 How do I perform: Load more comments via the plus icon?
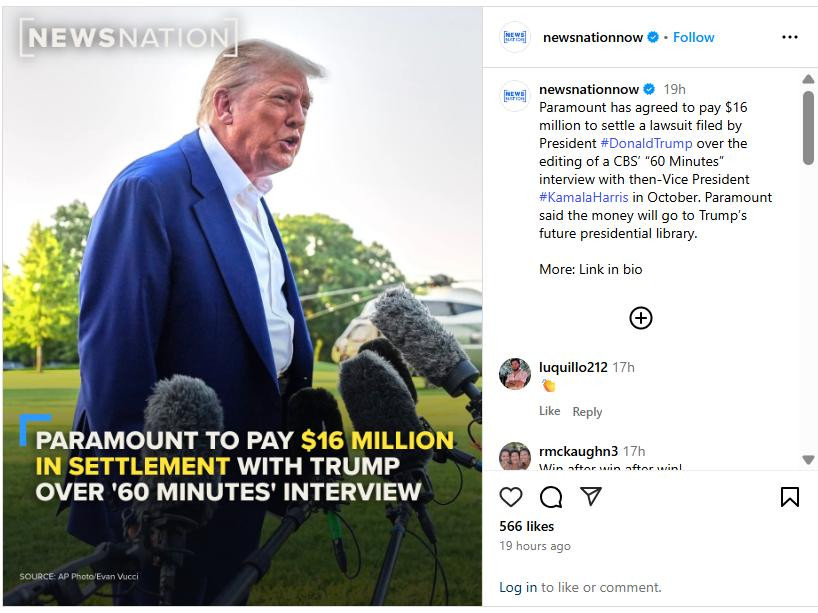click(640, 318)
